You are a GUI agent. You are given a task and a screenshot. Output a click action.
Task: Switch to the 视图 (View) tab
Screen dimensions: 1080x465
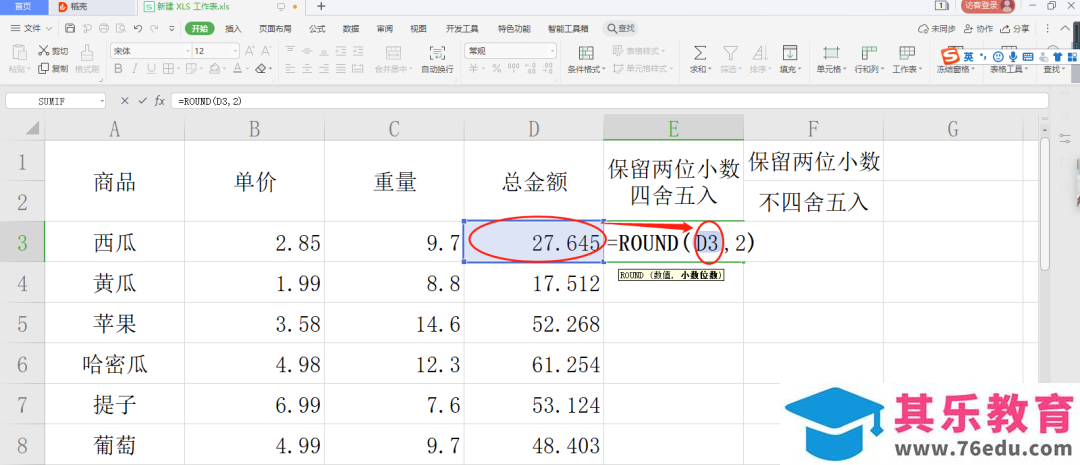tap(418, 28)
